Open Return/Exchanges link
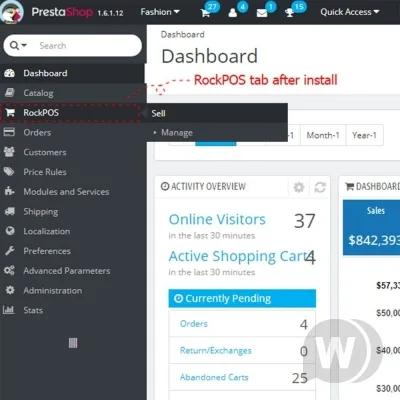Screen dimensions: 400x400 (x=216, y=350)
